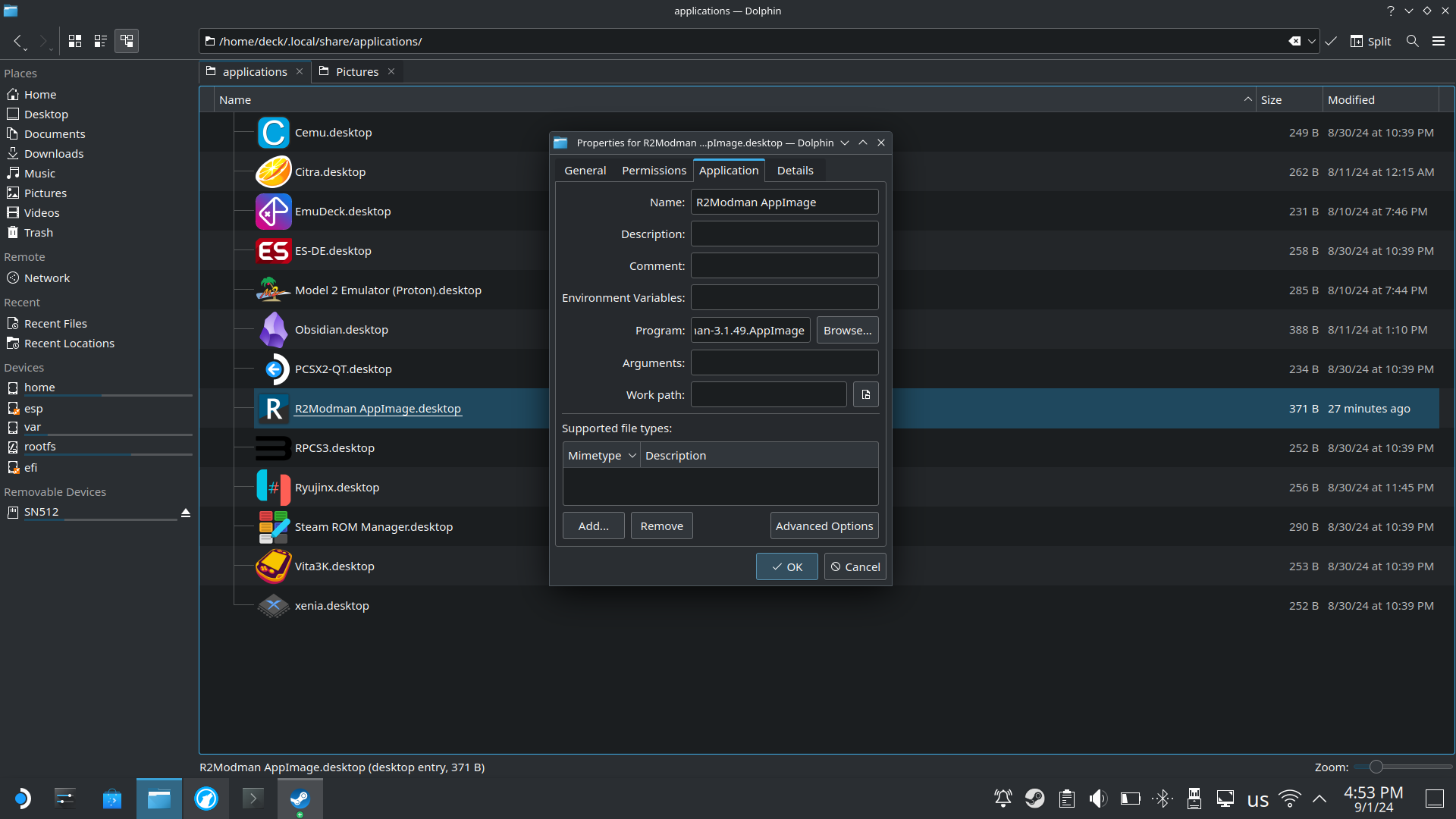Open Trash in Places sidebar

click(x=99, y=233)
